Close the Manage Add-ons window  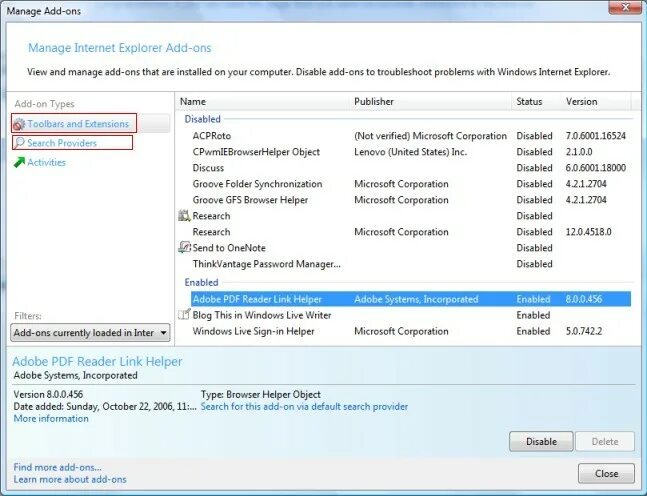pos(625,7)
